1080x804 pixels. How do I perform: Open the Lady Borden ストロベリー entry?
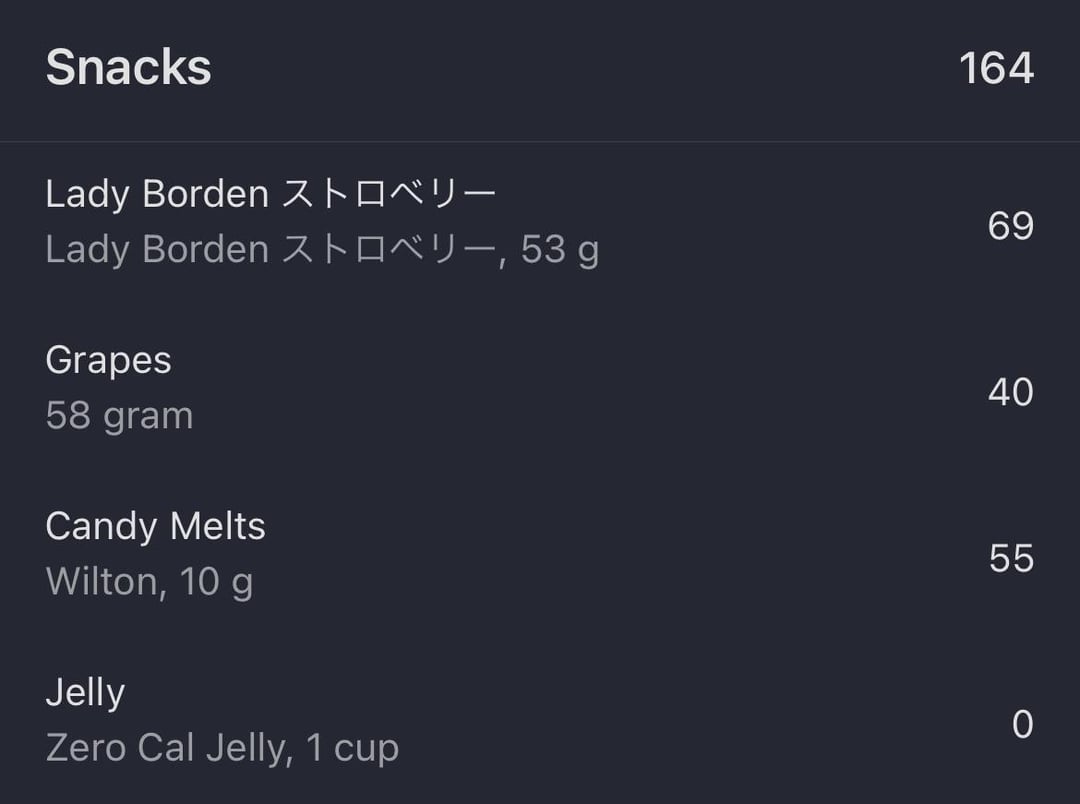coord(540,225)
